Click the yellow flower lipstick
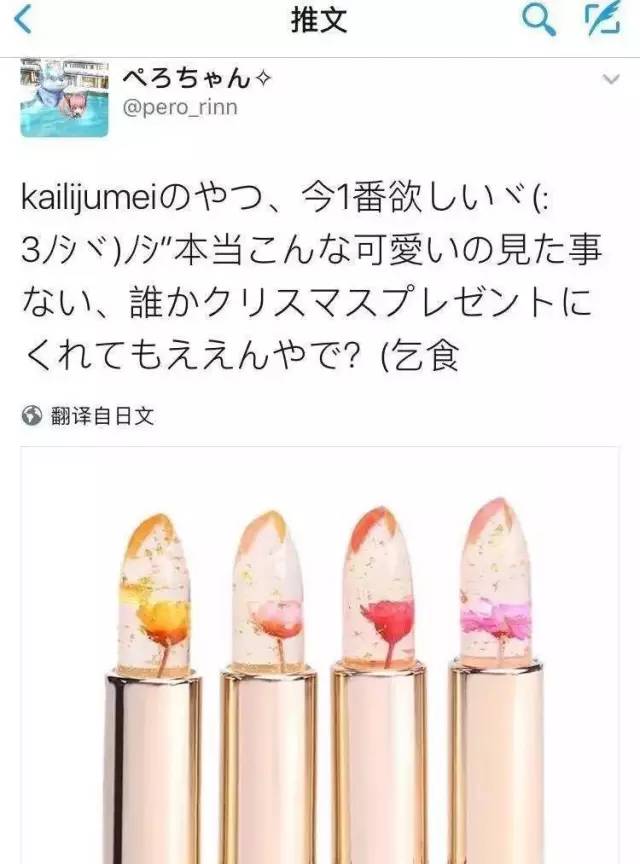640x864 pixels. [153, 689]
